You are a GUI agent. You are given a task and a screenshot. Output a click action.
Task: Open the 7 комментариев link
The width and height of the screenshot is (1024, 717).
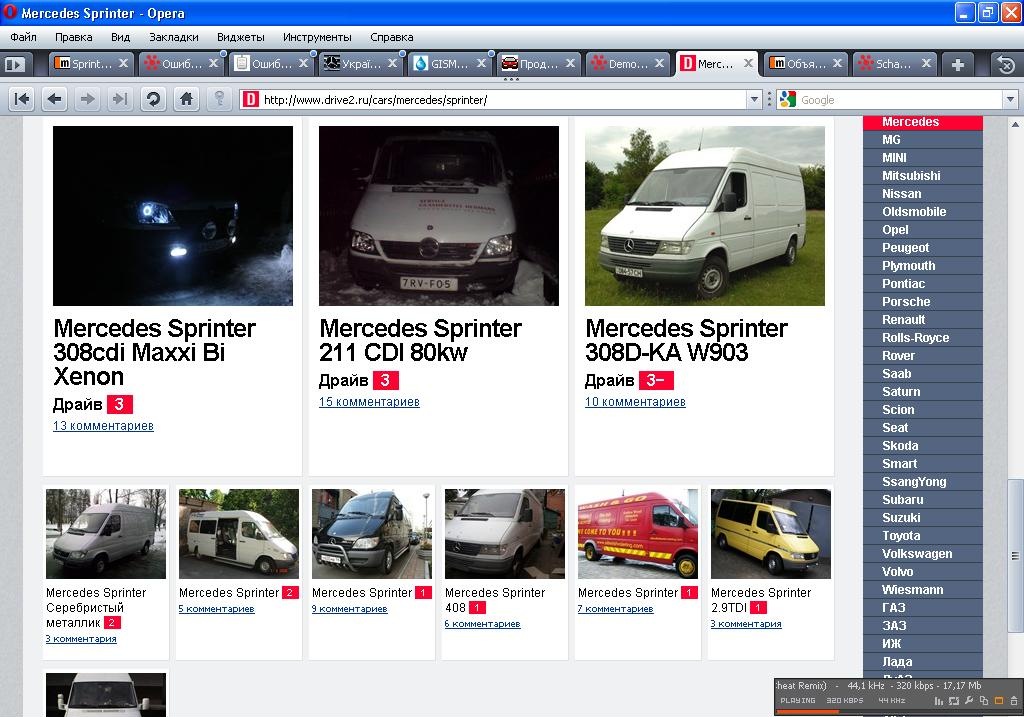click(x=616, y=609)
